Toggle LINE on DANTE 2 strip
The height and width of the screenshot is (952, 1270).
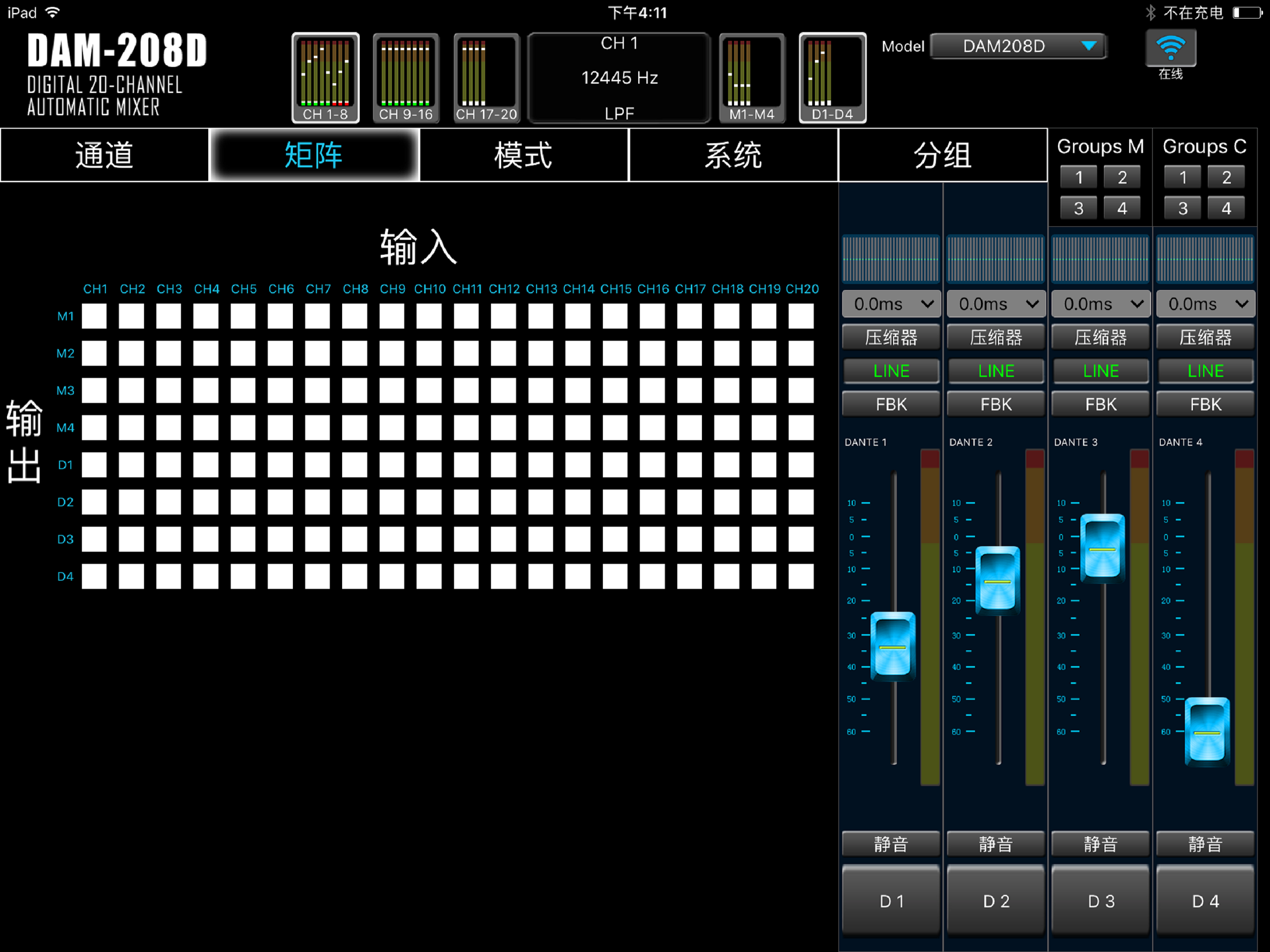[996, 371]
